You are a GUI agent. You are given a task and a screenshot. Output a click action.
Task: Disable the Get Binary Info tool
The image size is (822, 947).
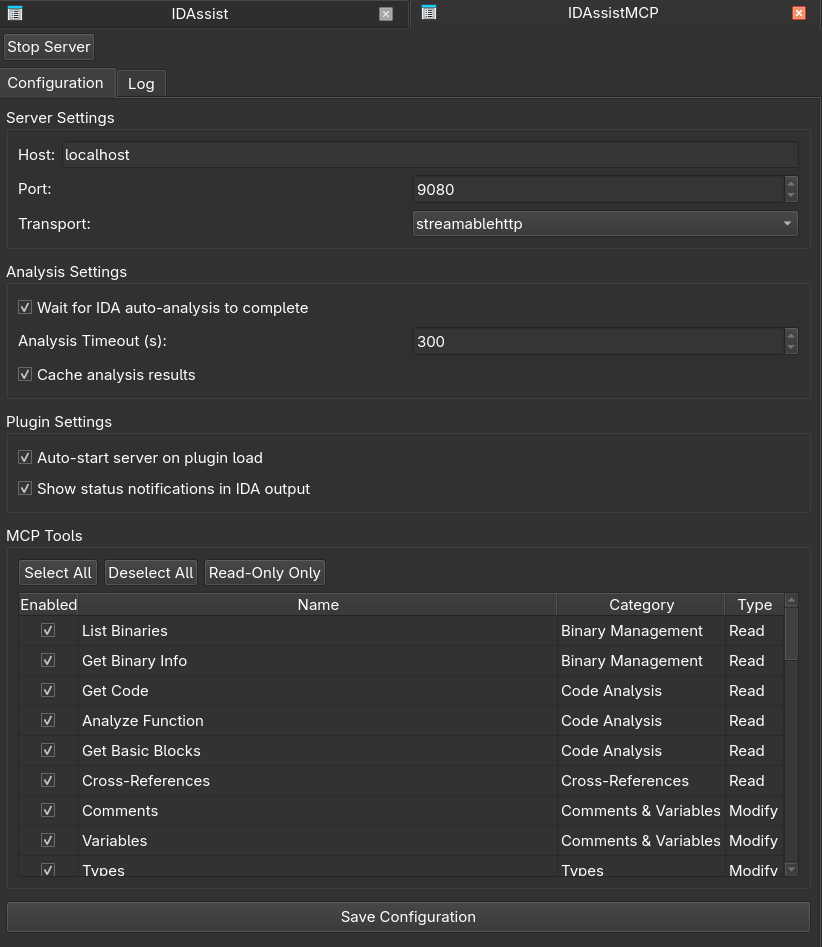(47, 660)
